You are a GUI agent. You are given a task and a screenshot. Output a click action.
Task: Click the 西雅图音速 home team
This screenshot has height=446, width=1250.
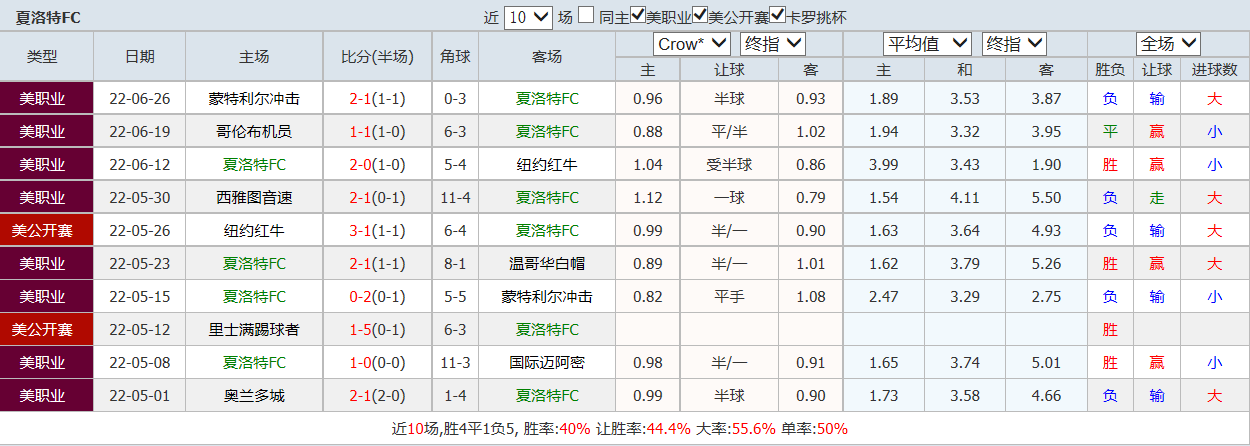[x=254, y=198]
